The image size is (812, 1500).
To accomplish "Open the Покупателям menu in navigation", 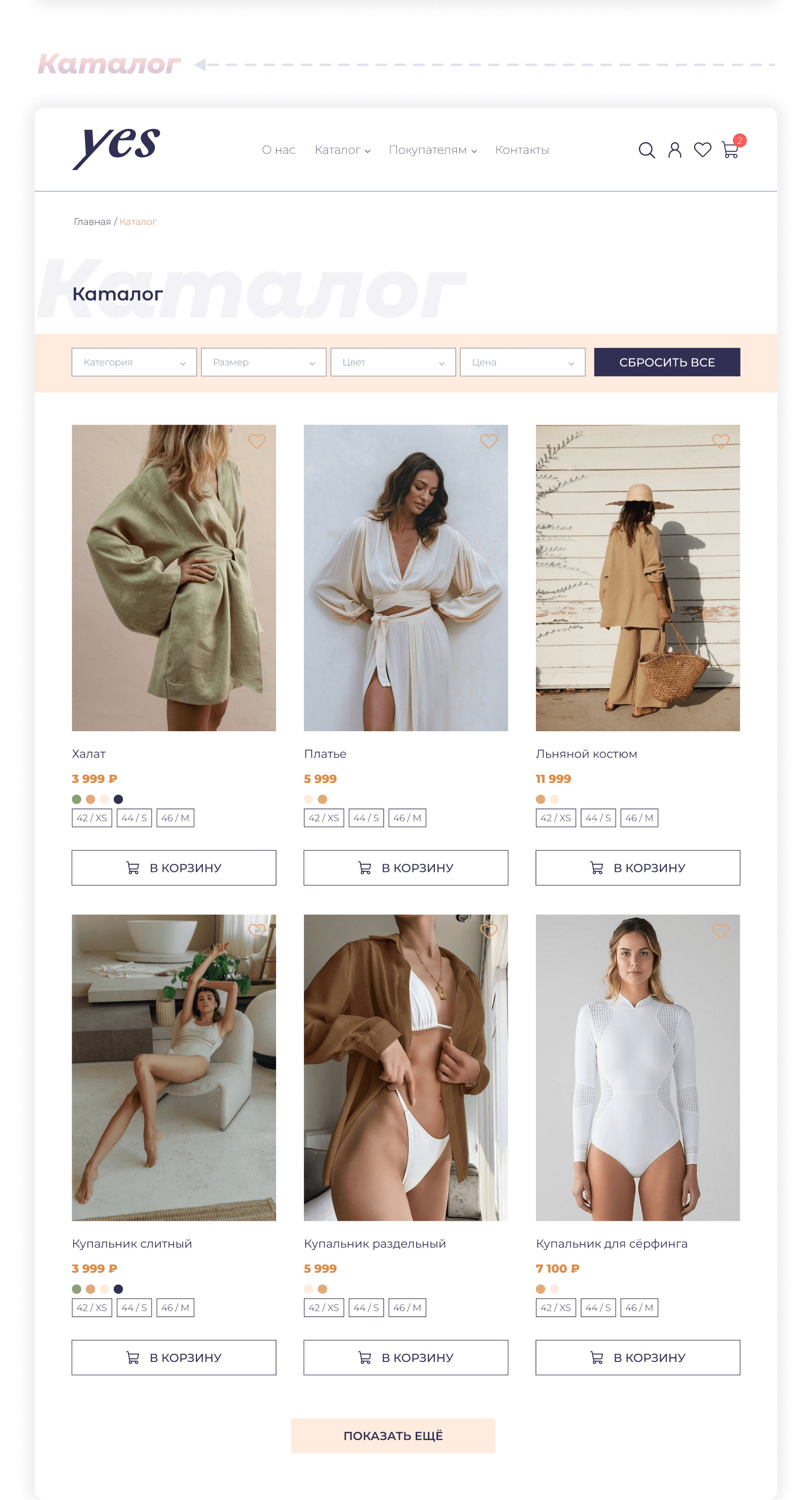I will click(x=432, y=150).
